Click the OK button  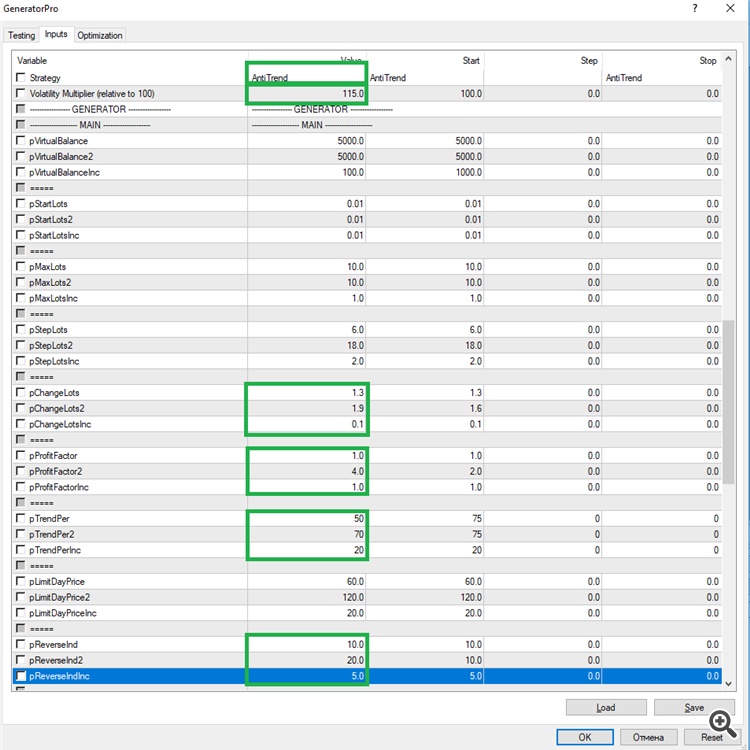point(585,737)
